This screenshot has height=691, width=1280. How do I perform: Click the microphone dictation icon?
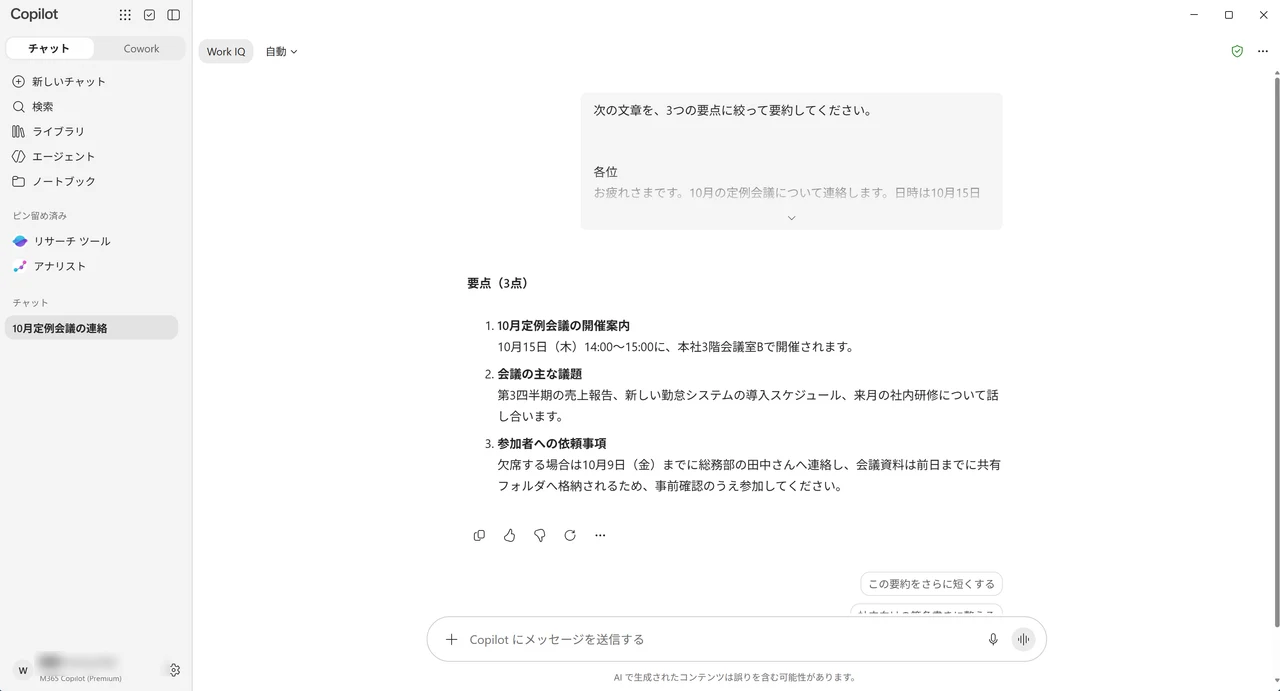click(x=993, y=639)
